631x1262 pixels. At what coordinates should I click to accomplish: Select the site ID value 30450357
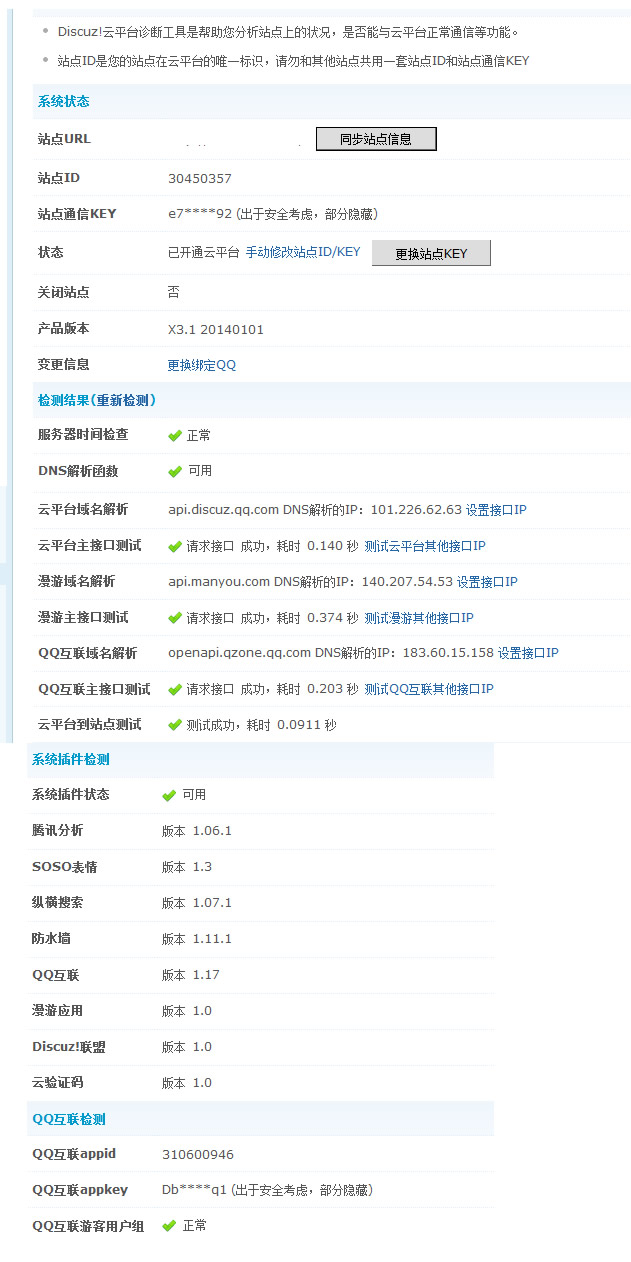click(x=200, y=179)
